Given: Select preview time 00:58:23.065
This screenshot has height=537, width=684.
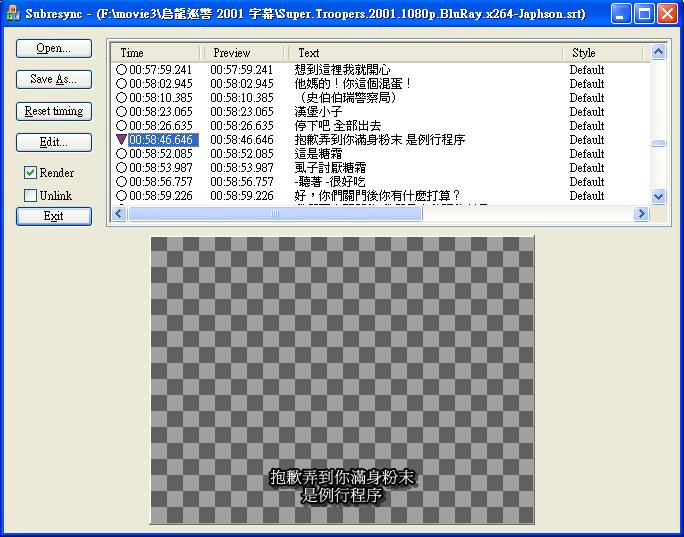Looking at the screenshot, I should 242,111.
